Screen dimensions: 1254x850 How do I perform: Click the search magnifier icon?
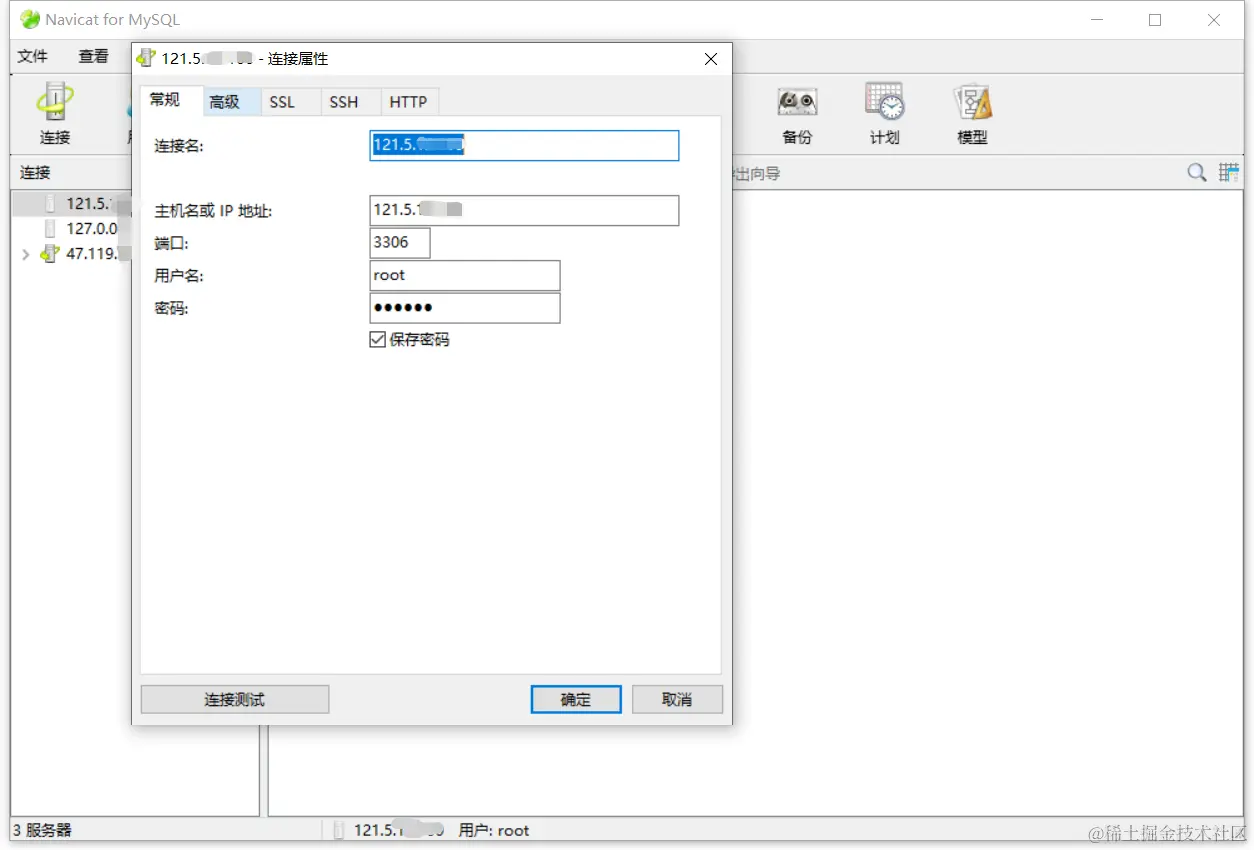[x=1197, y=173]
